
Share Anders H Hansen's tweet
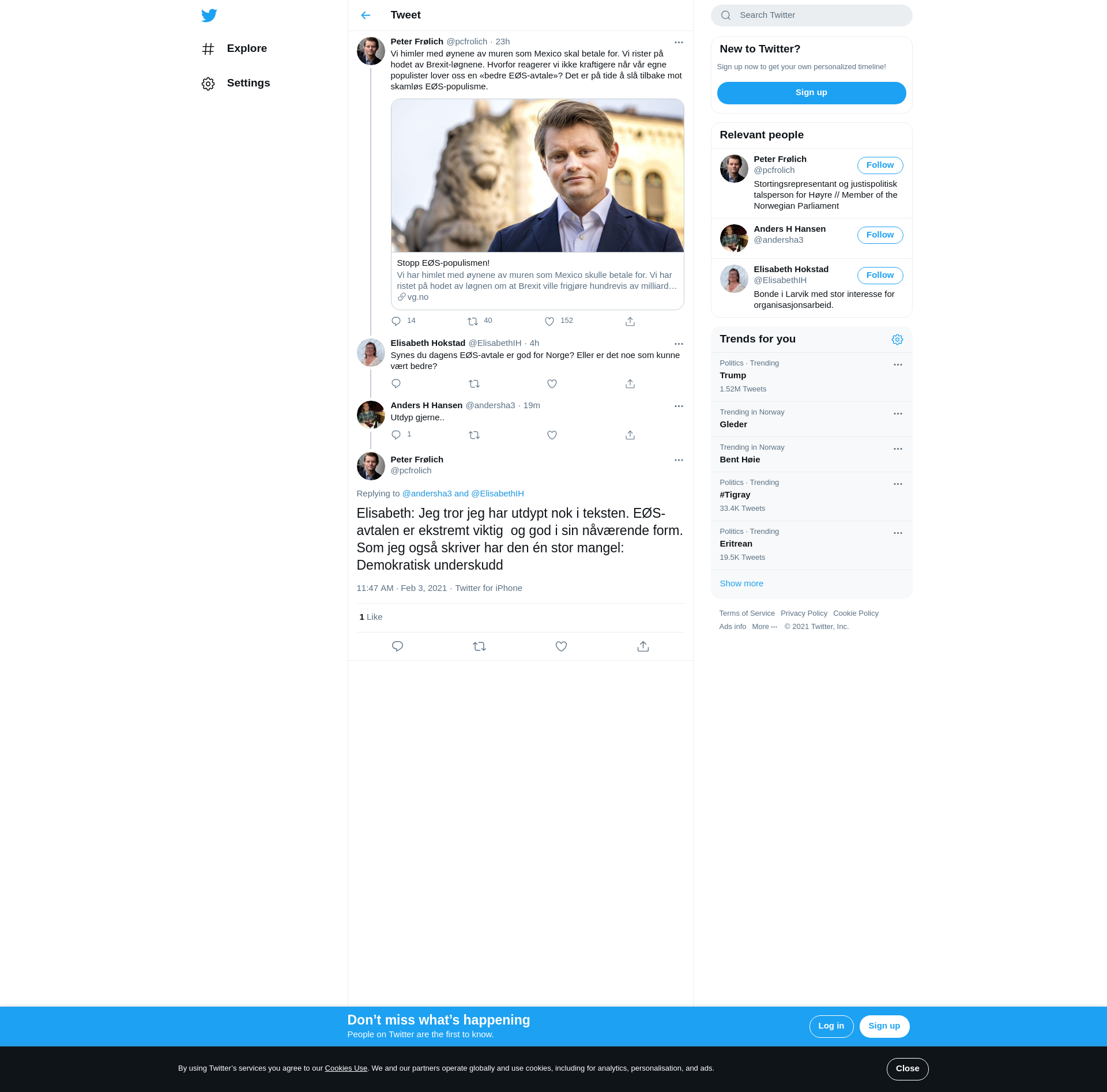pyautogui.click(x=630, y=435)
